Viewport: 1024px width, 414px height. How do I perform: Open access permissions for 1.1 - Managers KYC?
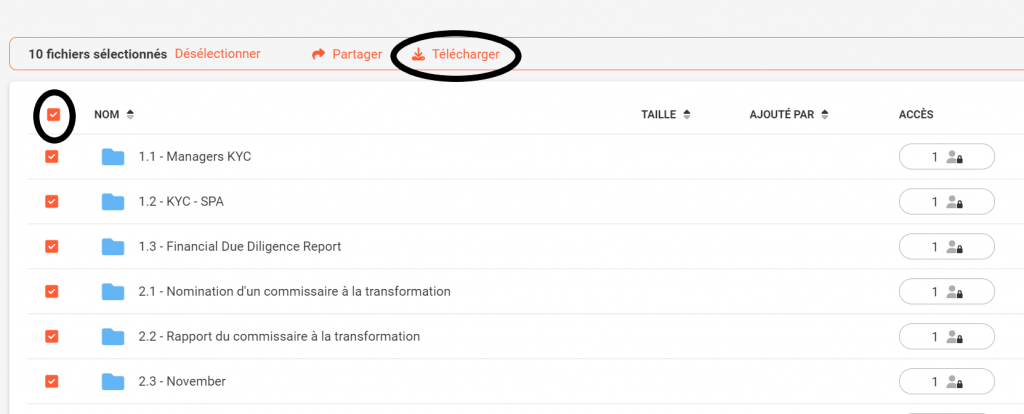[x=946, y=157]
